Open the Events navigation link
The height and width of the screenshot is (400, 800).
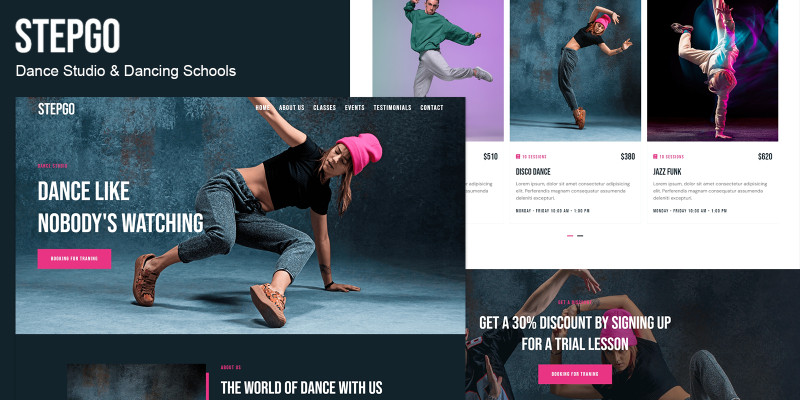pyautogui.click(x=355, y=108)
